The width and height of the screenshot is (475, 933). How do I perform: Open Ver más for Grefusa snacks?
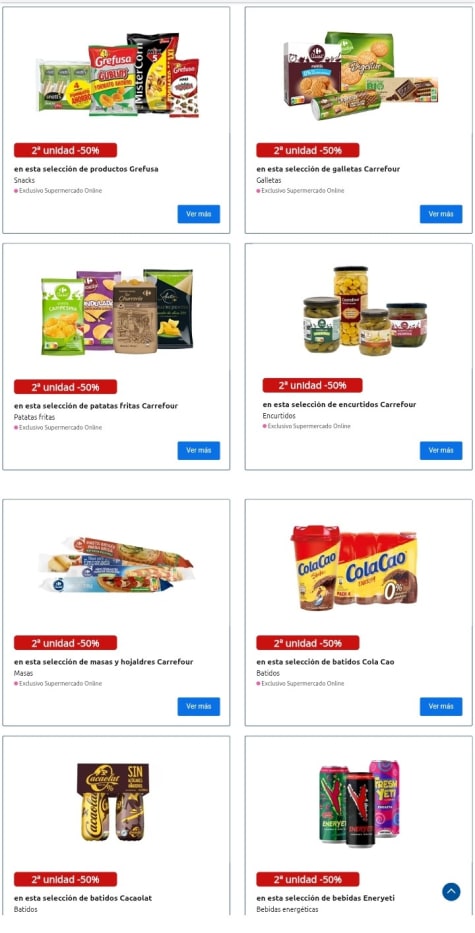click(199, 214)
